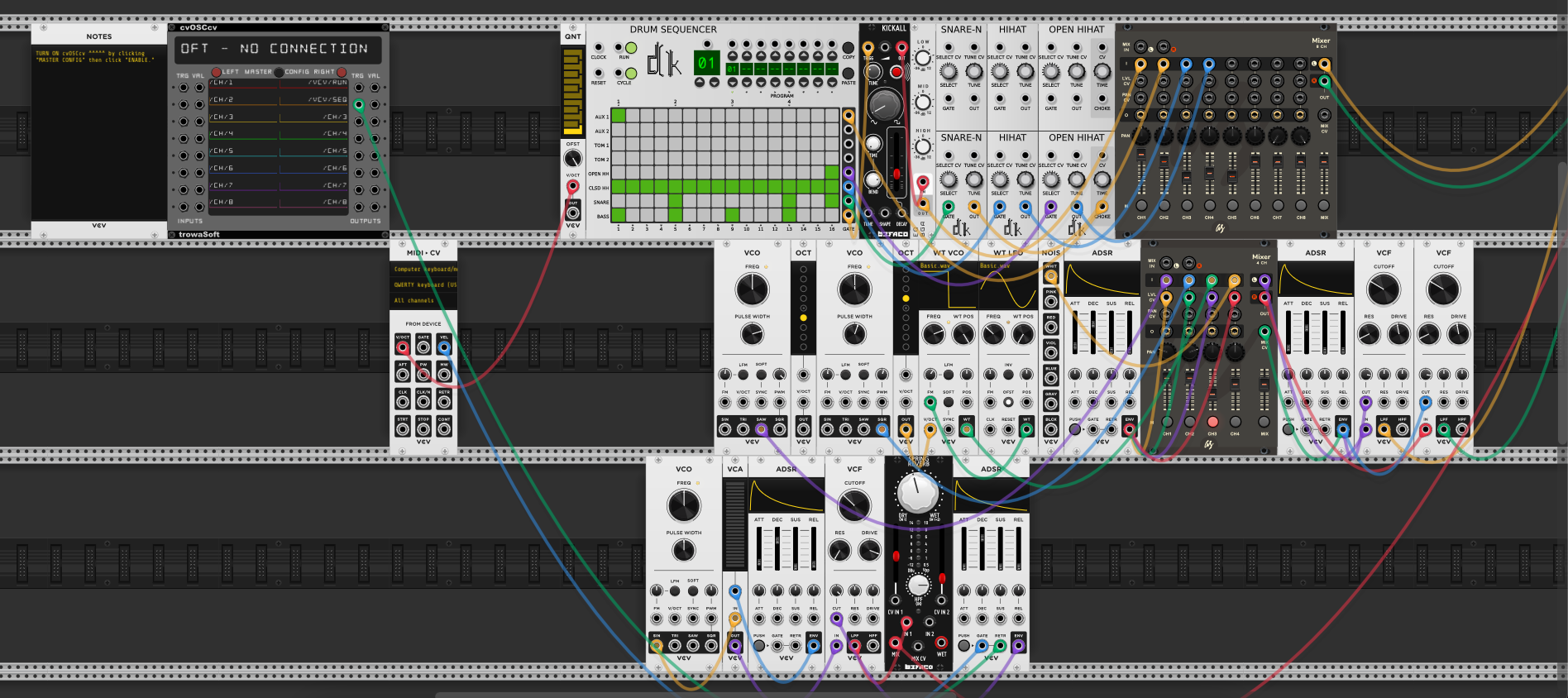1568x698 pixels.
Task: Click the LEFT red button on cvOSCcv
Action: click(216, 72)
